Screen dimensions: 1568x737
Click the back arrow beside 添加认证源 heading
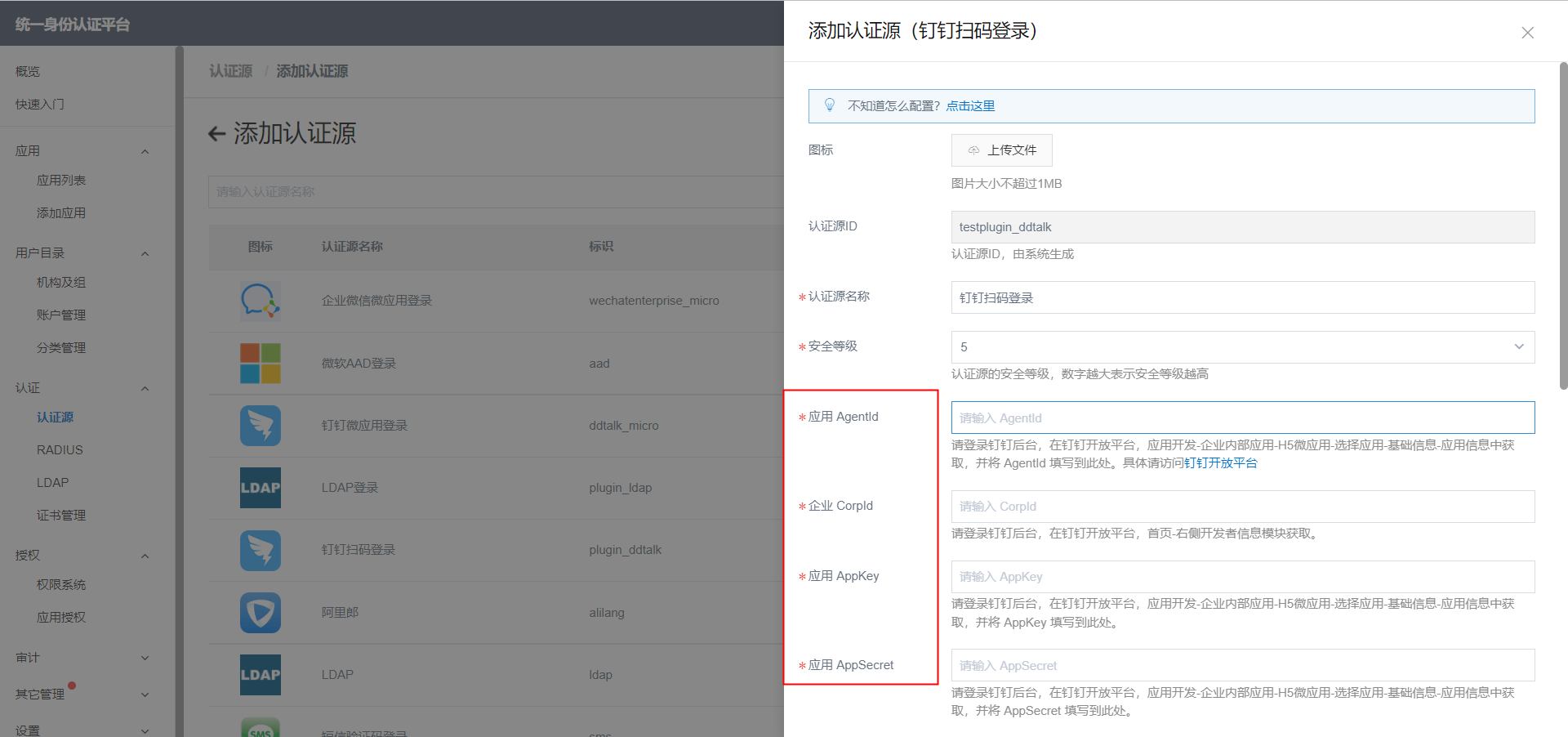216,134
